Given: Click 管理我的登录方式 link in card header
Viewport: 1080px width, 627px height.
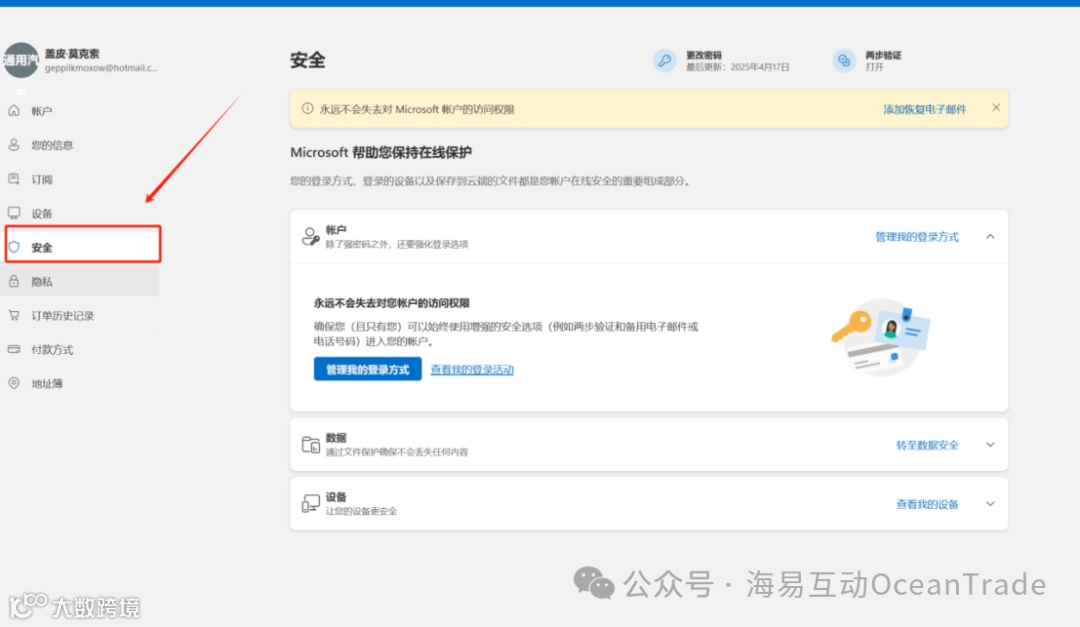Looking at the screenshot, I should click(917, 236).
